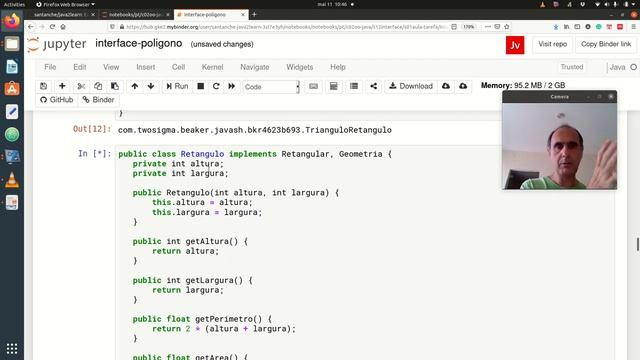The width and height of the screenshot is (640, 360).
Task: Go back in browser history
Action: click(31, 27)
